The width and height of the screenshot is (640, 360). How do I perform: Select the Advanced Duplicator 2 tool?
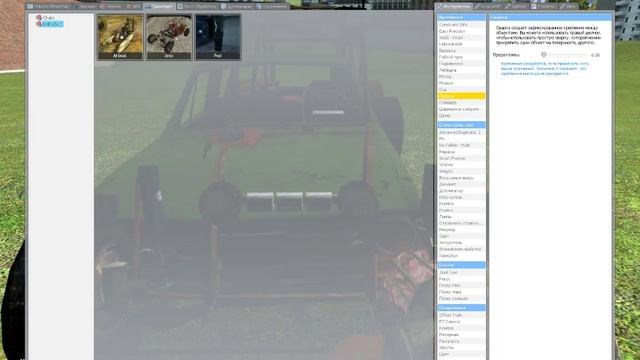tap(461, 133)
